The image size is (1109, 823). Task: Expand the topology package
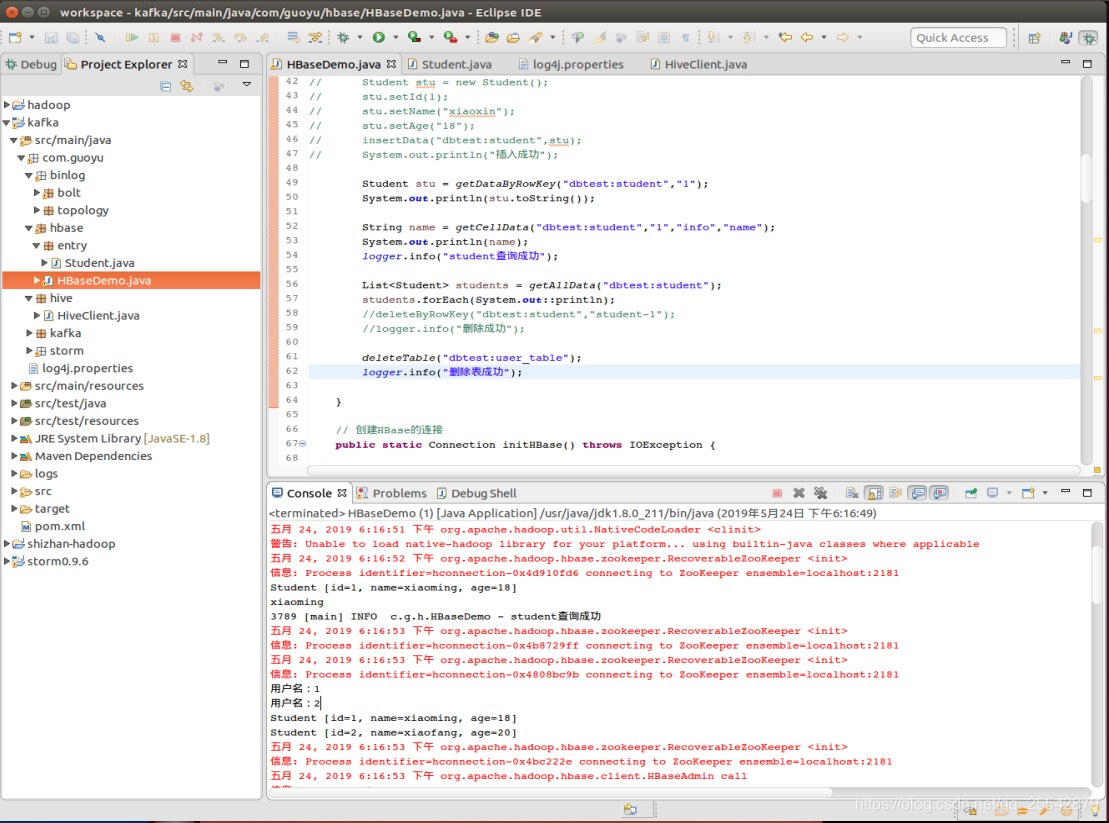click(37, 210)
